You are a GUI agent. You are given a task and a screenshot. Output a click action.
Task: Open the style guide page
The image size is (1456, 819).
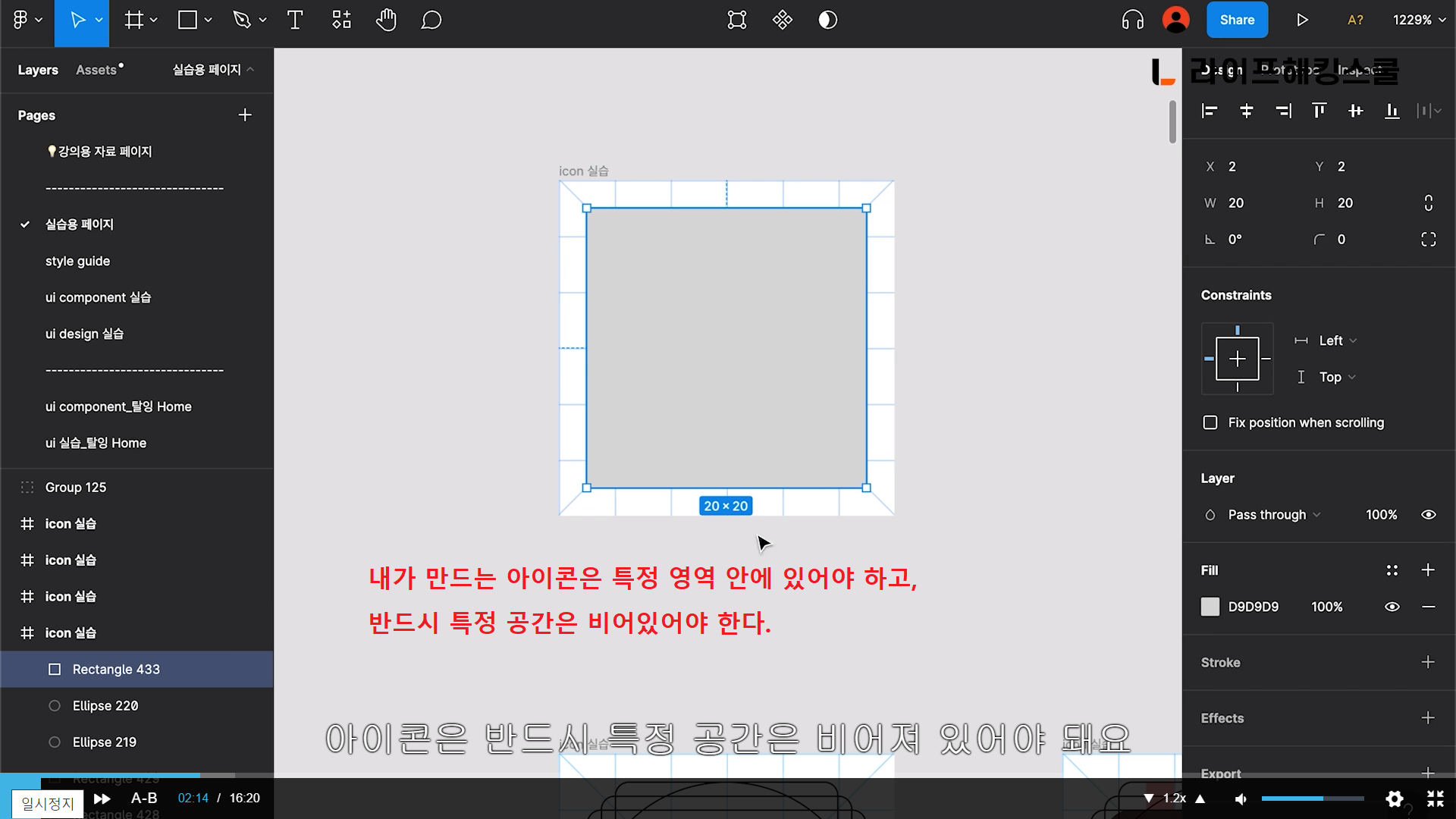(x=77, y=261)
